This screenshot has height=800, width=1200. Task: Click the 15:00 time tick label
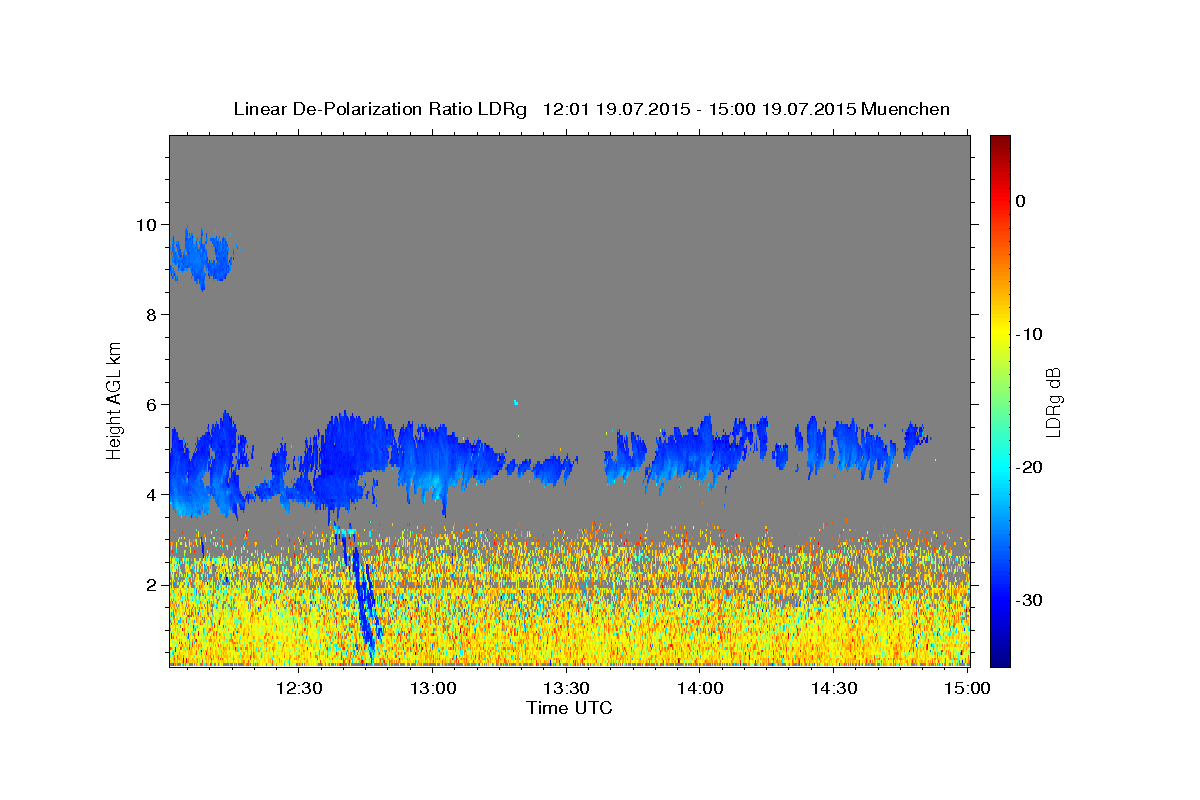(968, 689)
